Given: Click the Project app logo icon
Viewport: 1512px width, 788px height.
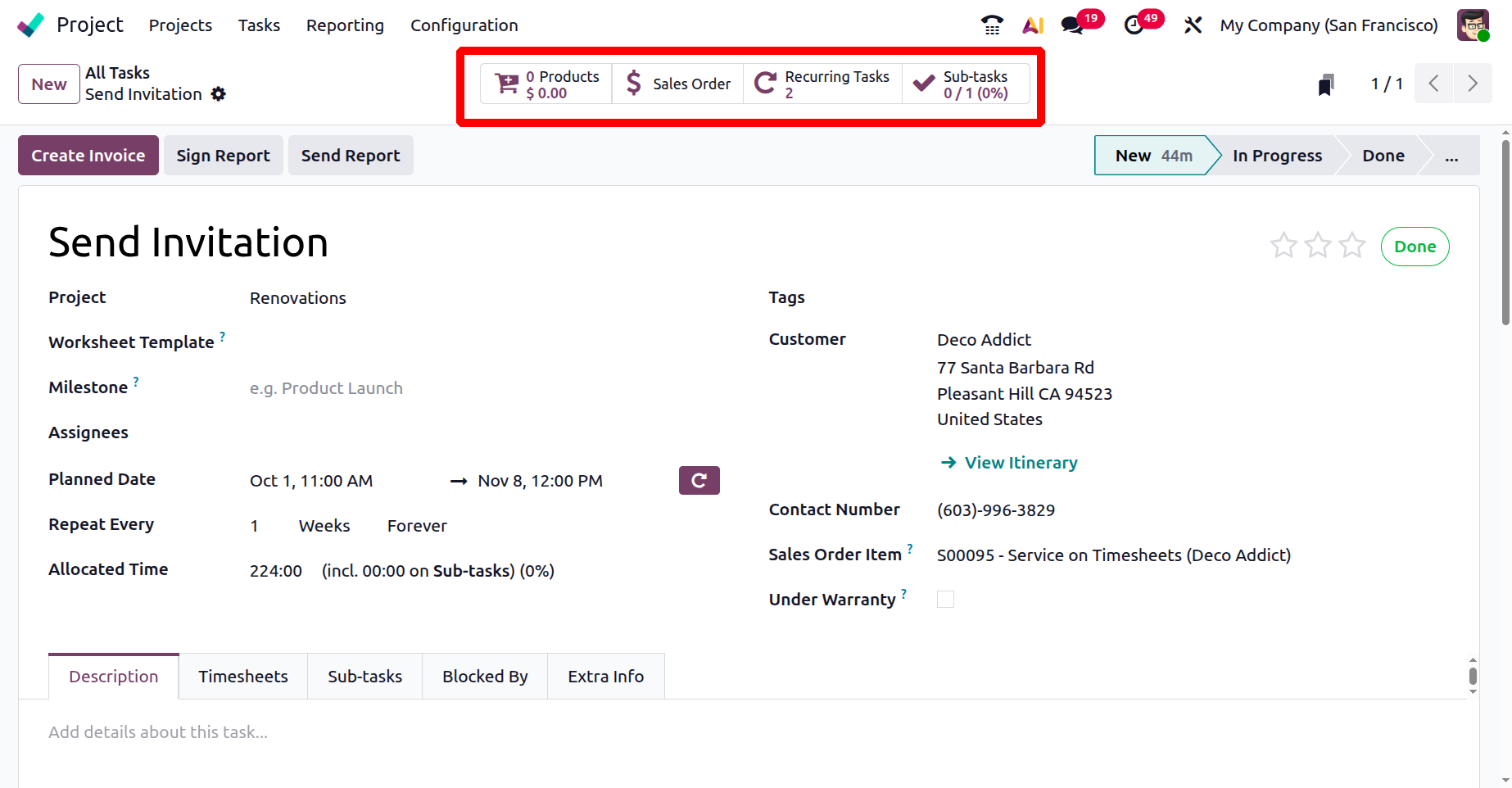Looking at the screenshot, I should coord(31,25).
